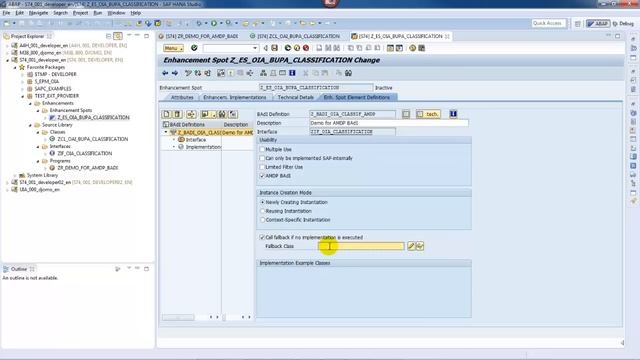Click the create BAdI definition page icon
640x360 pixels.
click(x=166, y=114)
